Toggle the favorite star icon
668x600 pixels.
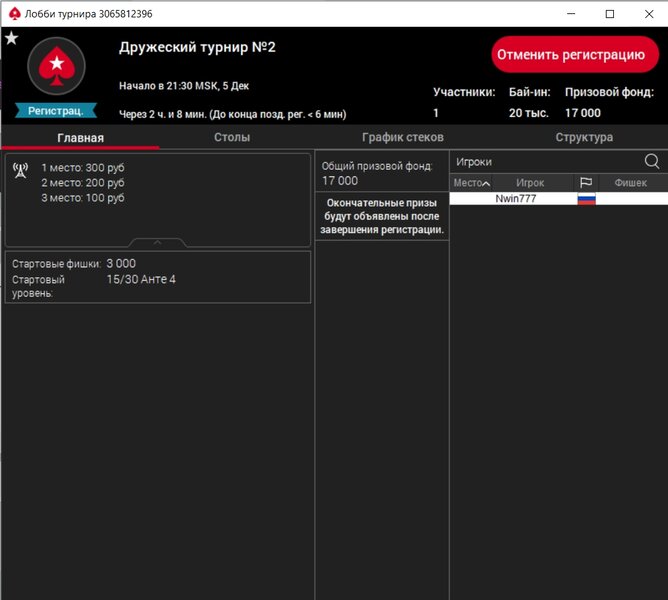click(x=12, y=38)
